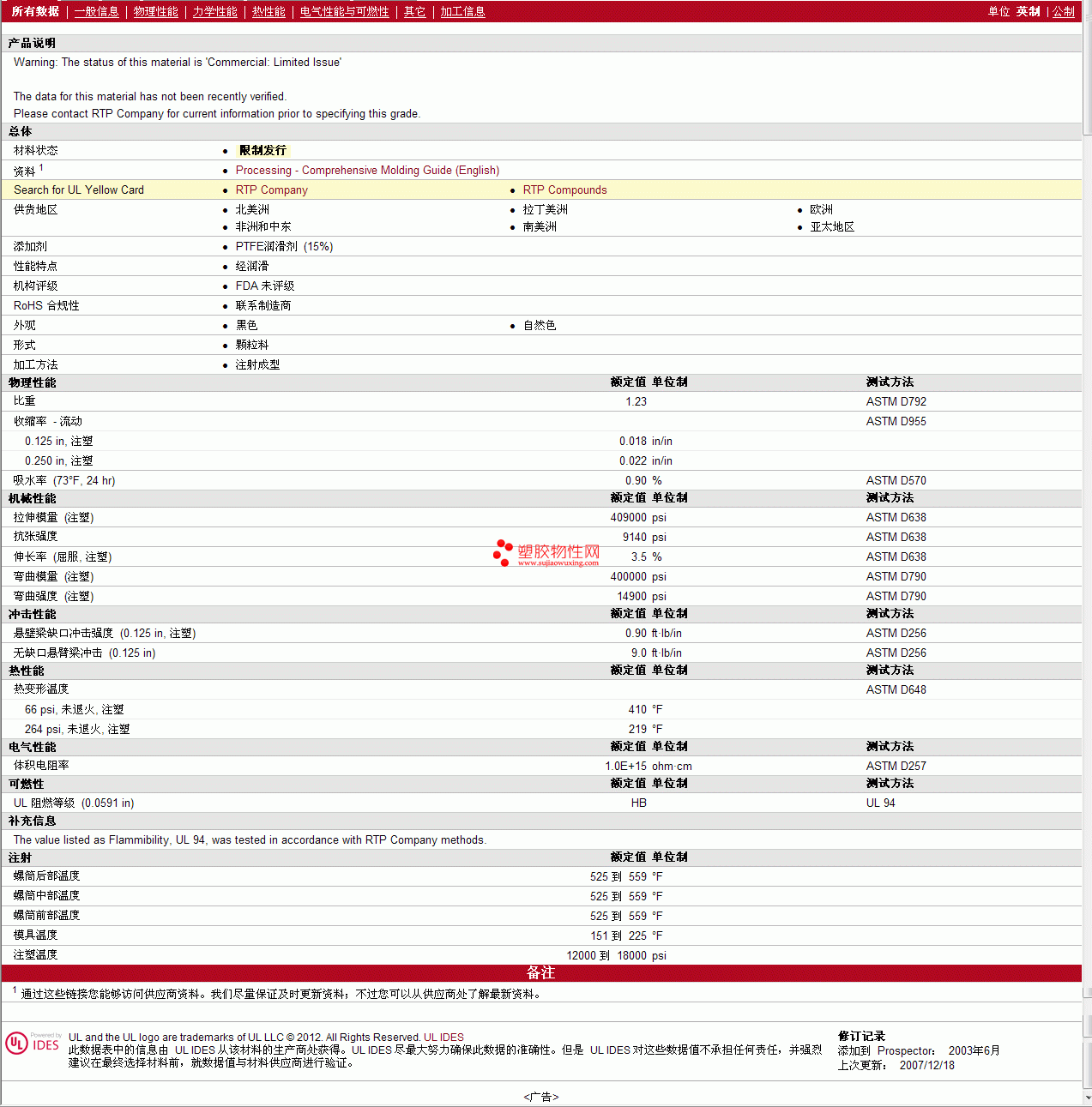Screen dimensions: 1092x1107
Task: Click flammability rating HB value
Action: pos(638,803)
